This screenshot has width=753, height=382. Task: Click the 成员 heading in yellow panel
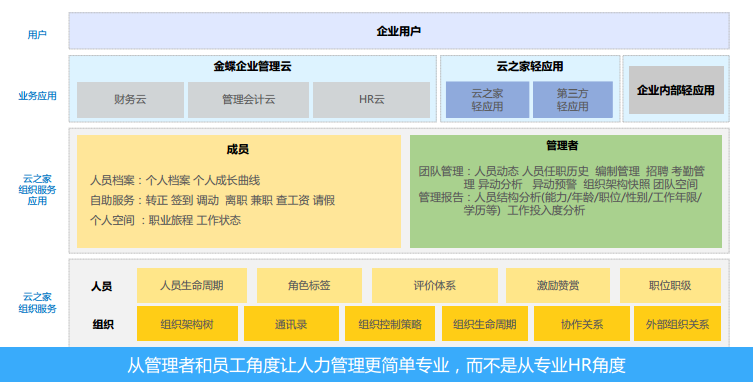click(238, 149)
